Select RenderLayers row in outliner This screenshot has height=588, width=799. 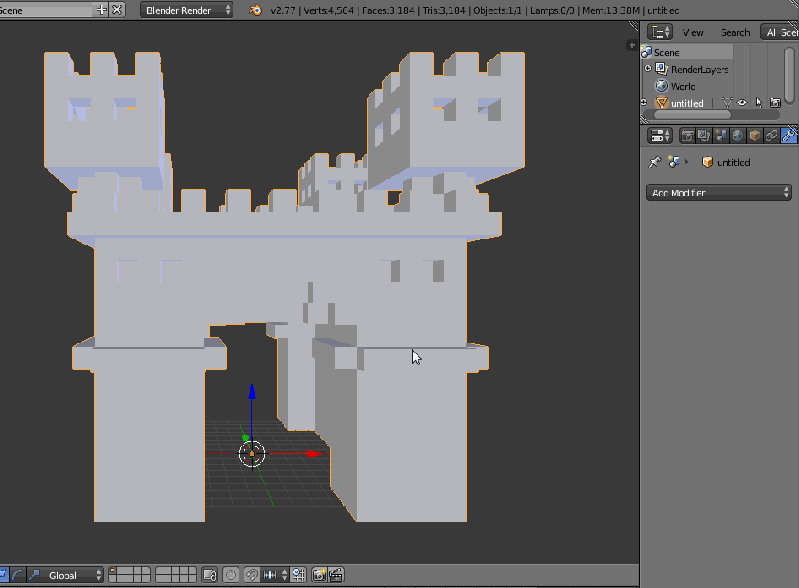[686, 69]
